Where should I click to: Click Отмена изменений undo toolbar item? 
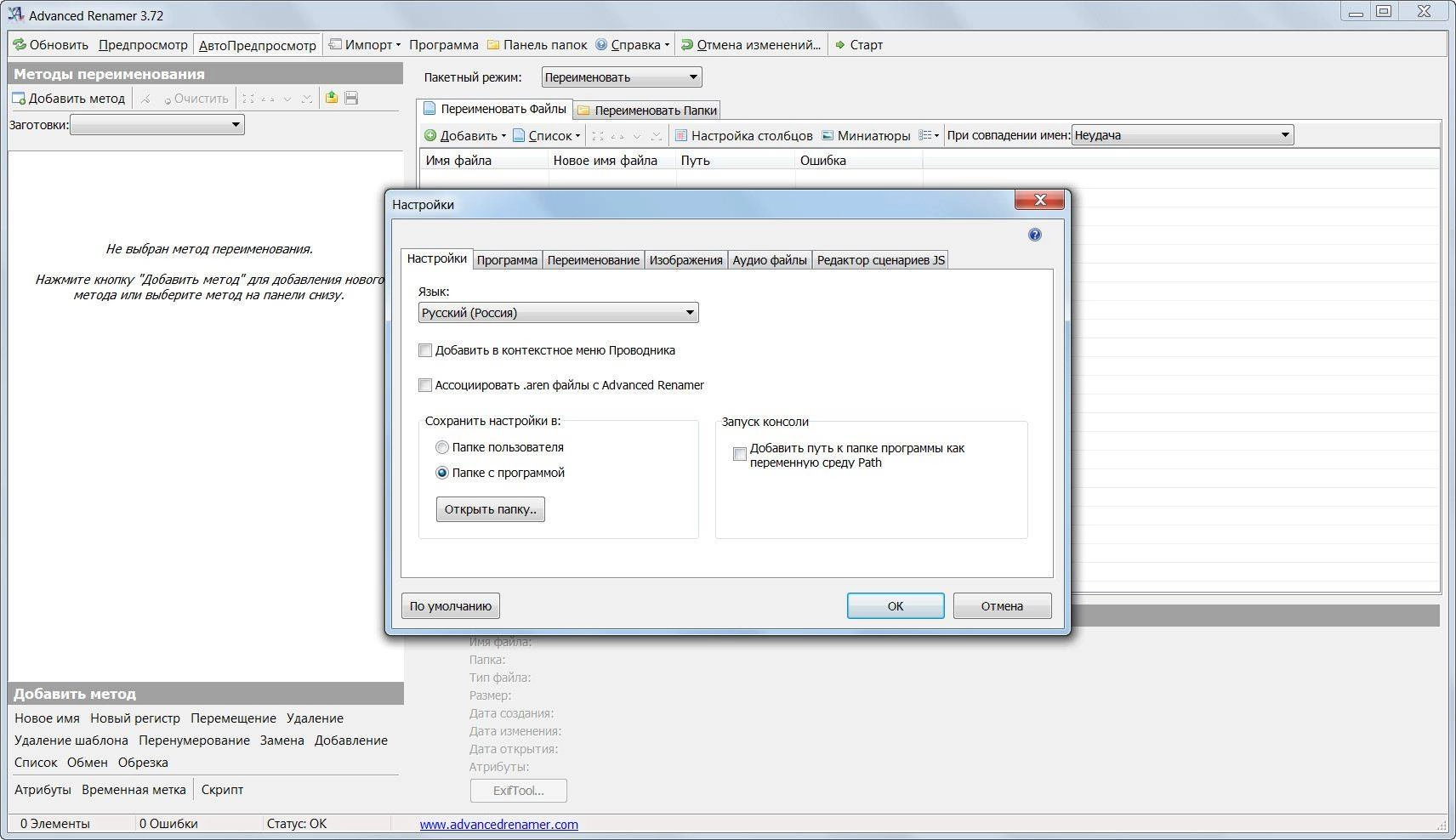pos(751,45)
